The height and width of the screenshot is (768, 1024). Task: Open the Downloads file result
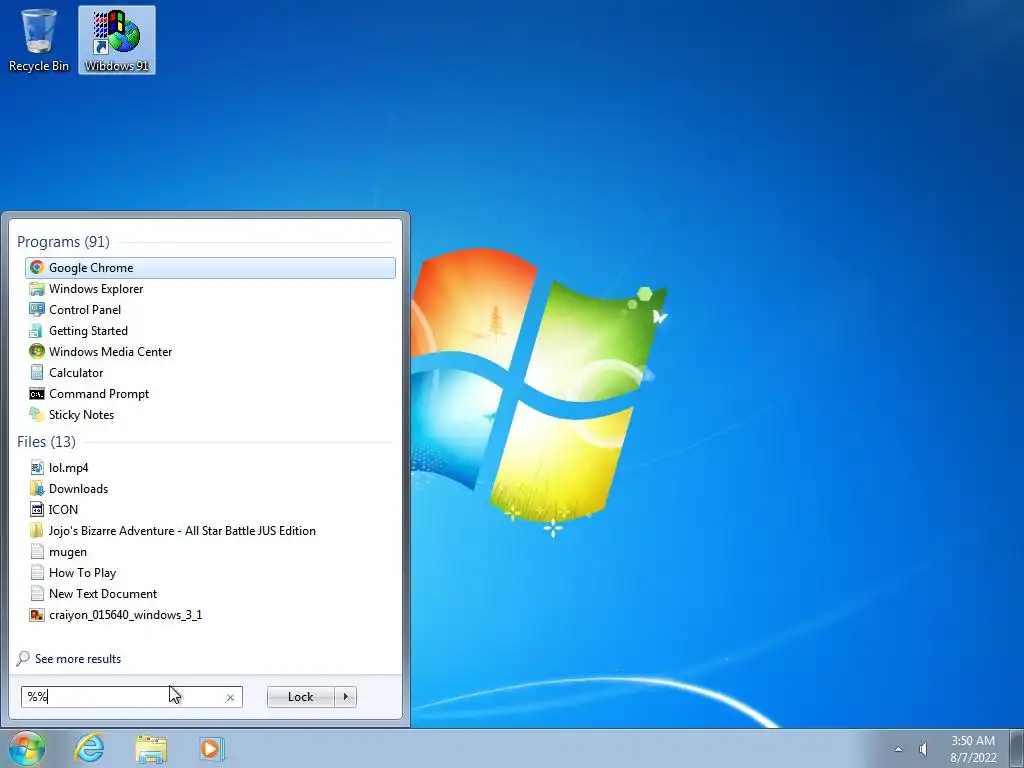tap(210, 488)
